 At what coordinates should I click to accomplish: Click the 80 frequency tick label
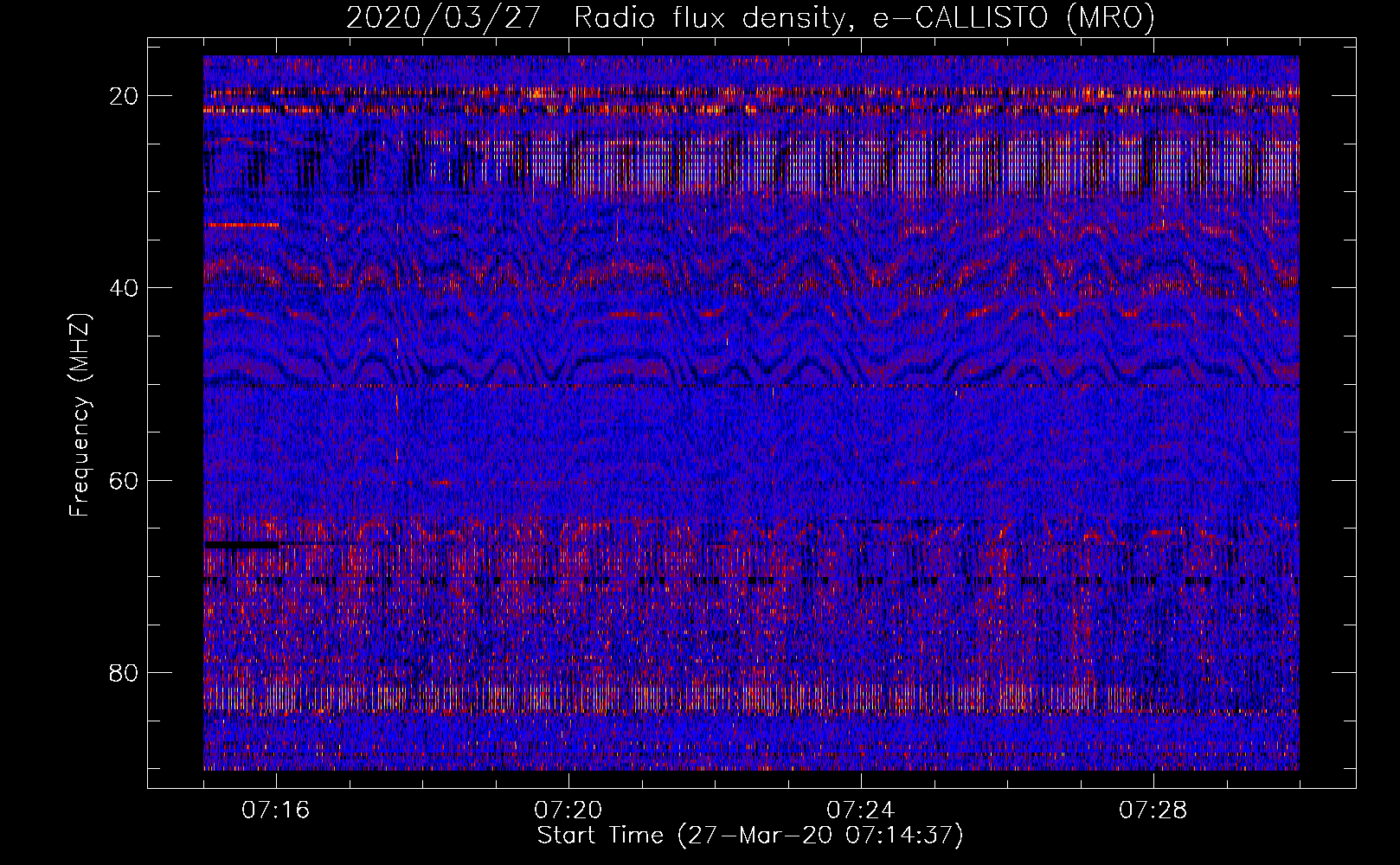pyautogui.click(x=125, y=672)
